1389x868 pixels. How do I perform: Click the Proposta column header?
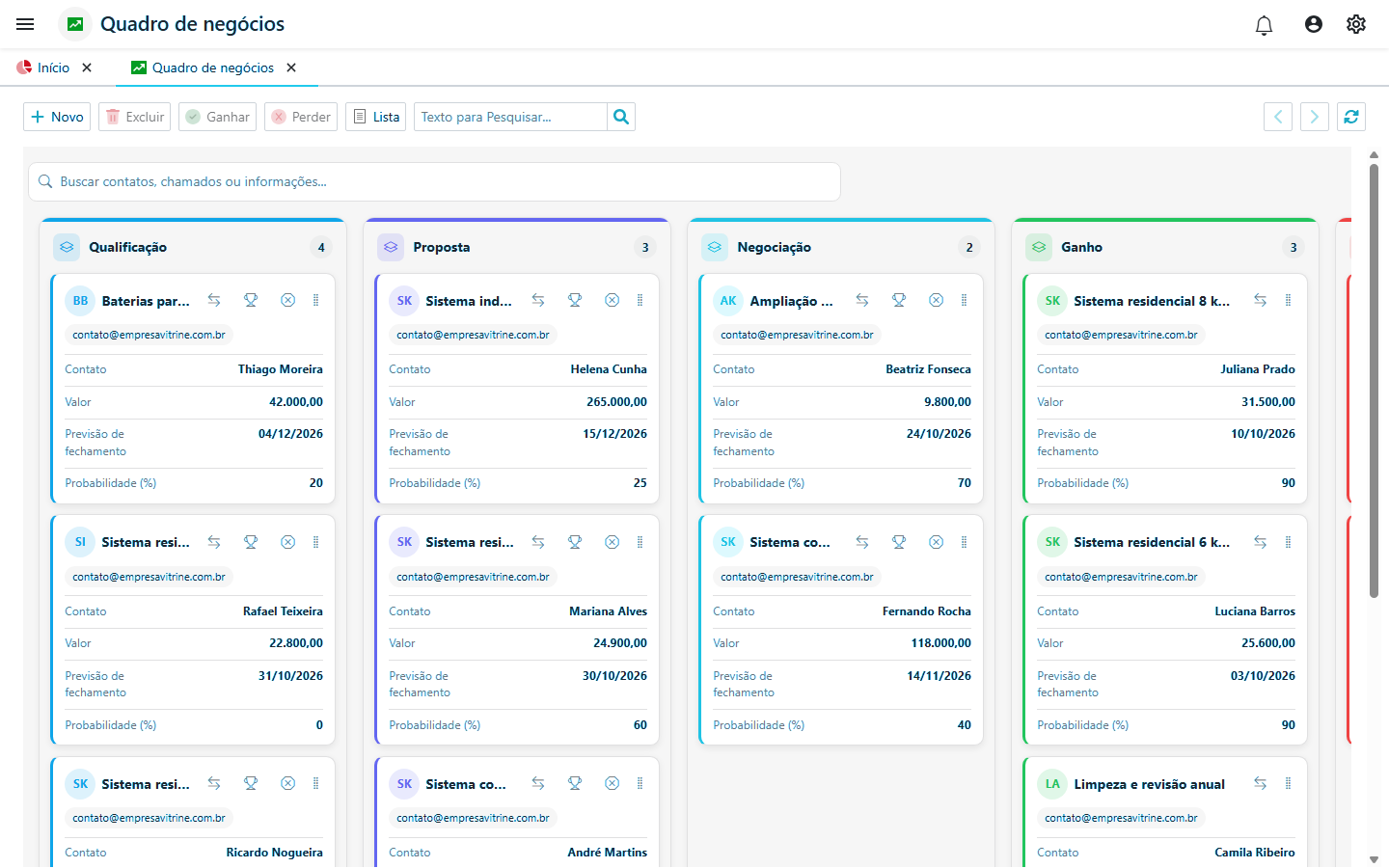(x=517, y=247)
